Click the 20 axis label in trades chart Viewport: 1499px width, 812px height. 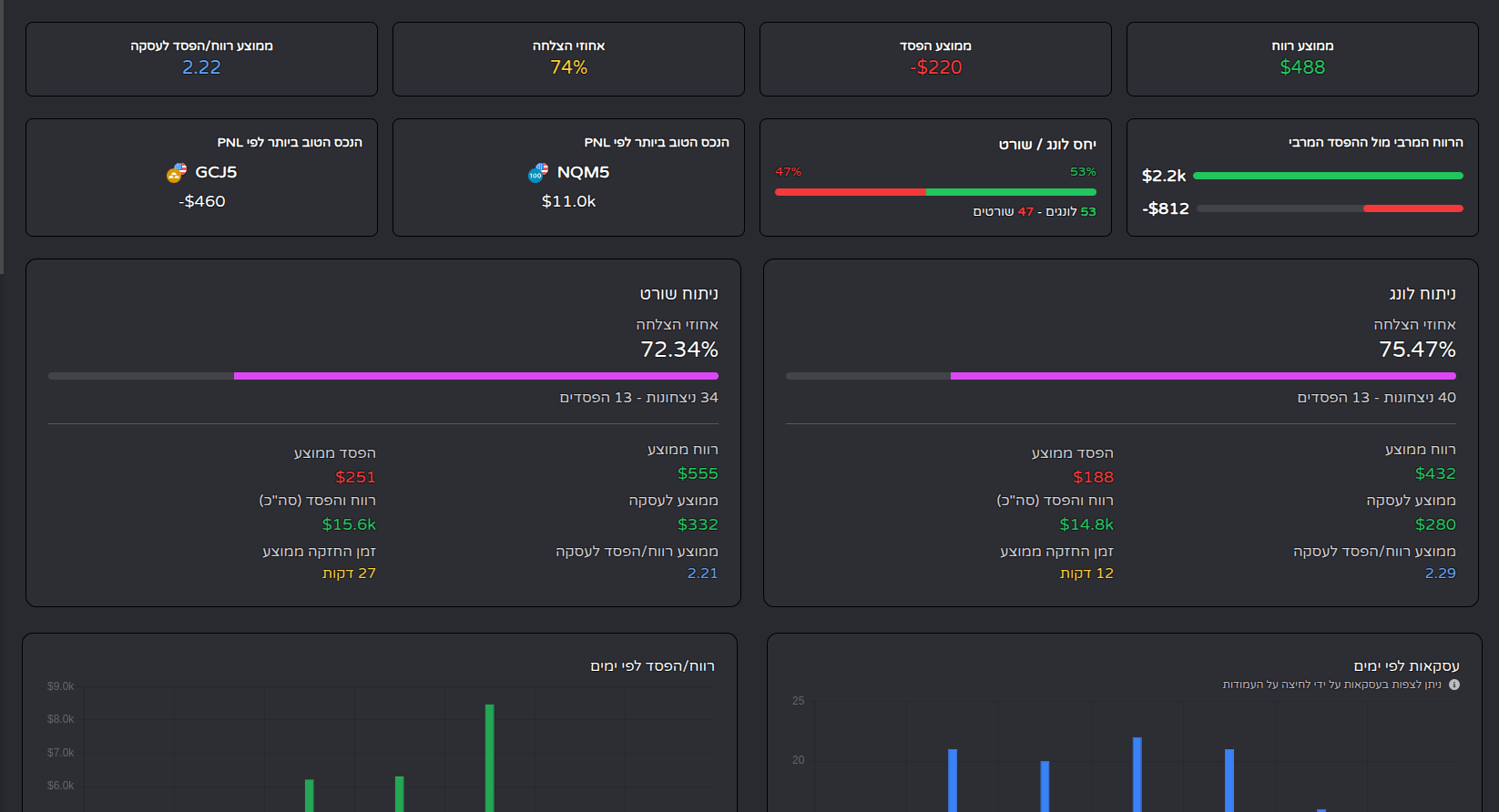click(798, 760)
